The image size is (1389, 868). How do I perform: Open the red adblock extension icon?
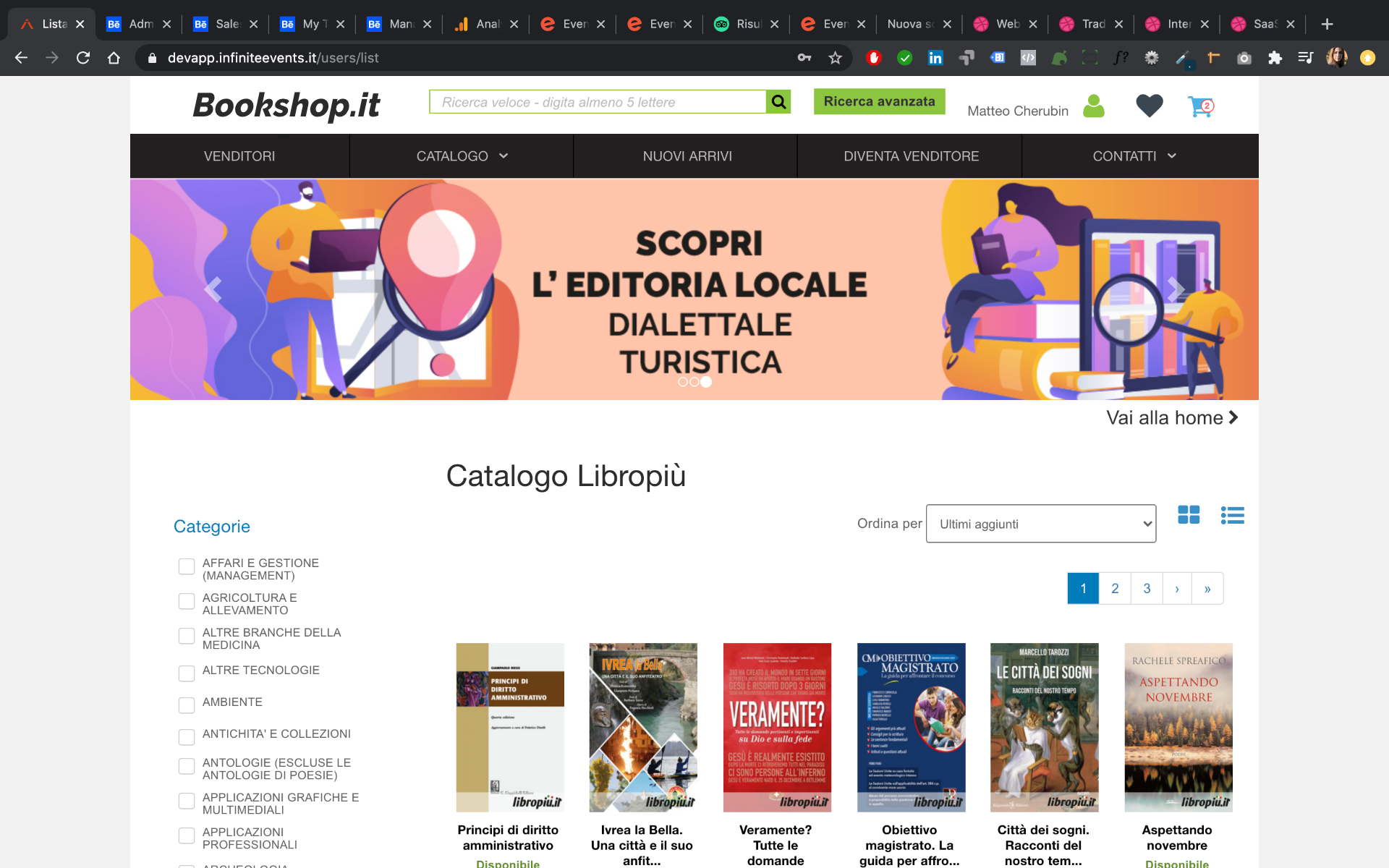(874, 58)
